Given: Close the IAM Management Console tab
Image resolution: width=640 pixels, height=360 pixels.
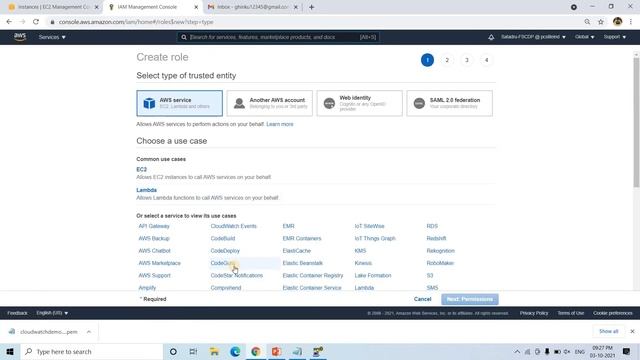Looking at the screenshot, I should (196, 7).
